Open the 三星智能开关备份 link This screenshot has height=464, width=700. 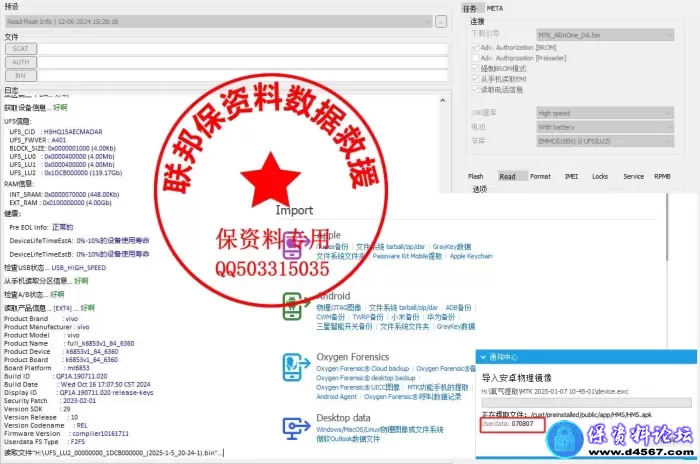click(344, 326)
